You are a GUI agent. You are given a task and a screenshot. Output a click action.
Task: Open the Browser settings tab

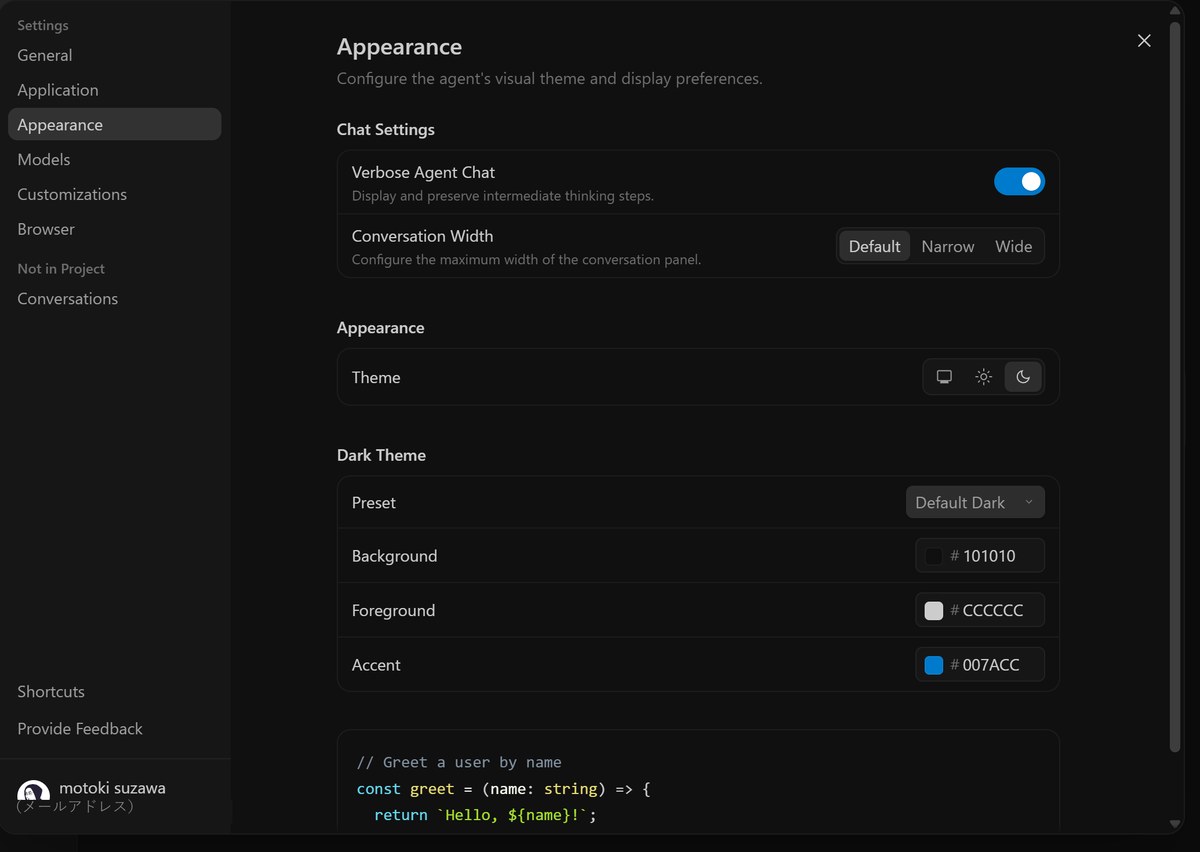click(x=114, y=229)
